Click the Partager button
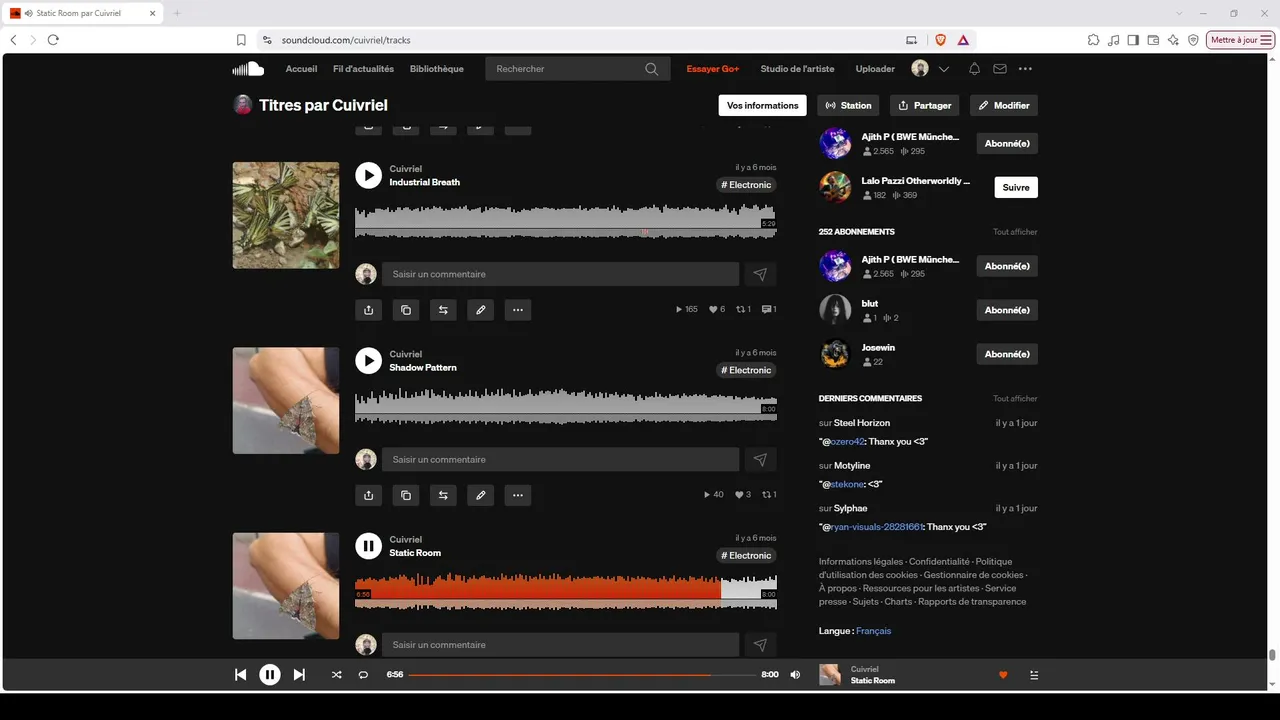The height and width of the screenshot is (720, 1280). coord(924,105)
